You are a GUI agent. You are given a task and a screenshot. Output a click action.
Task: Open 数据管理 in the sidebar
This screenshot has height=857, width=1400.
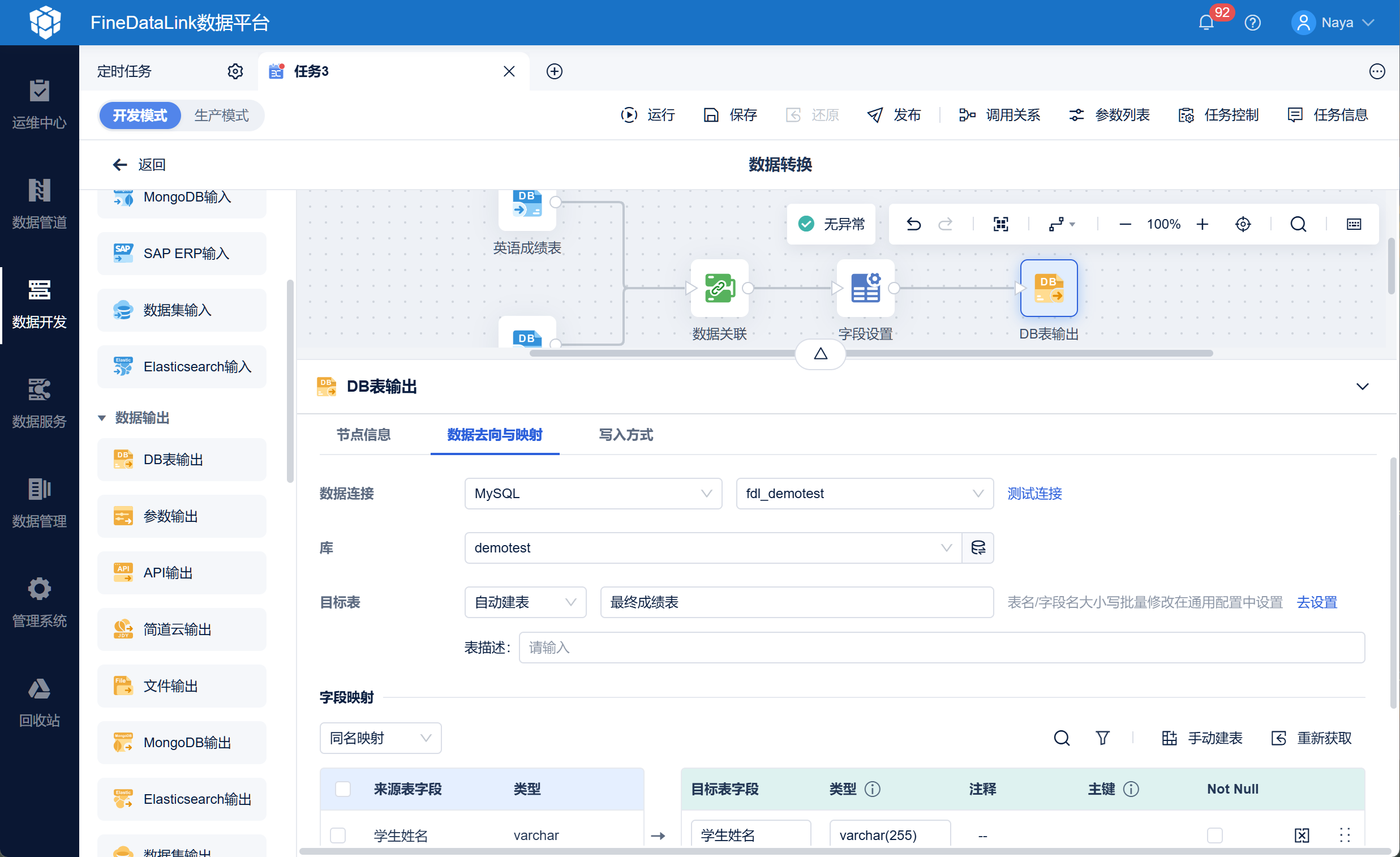coord(39,504)
